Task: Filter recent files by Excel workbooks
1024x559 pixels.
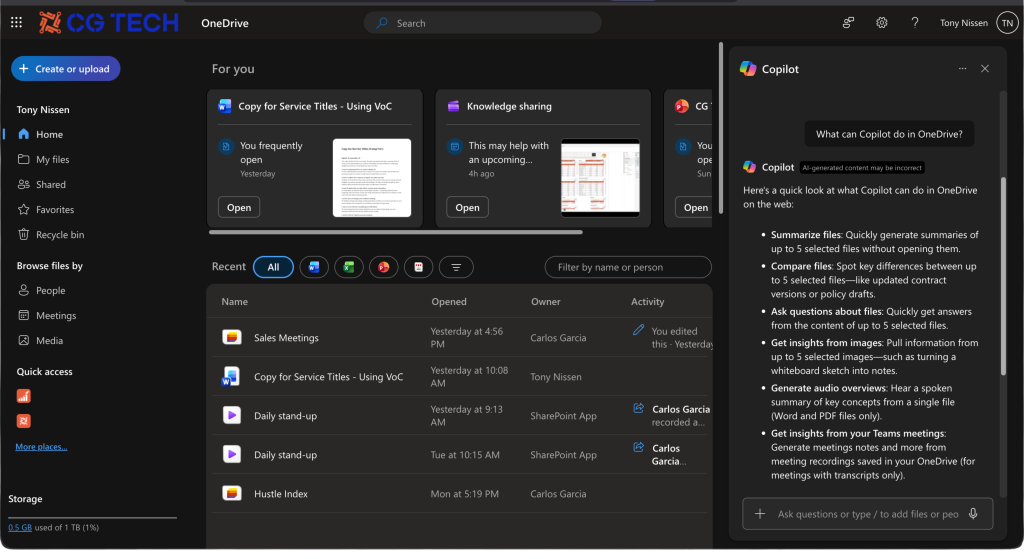Action: (349, 267)
